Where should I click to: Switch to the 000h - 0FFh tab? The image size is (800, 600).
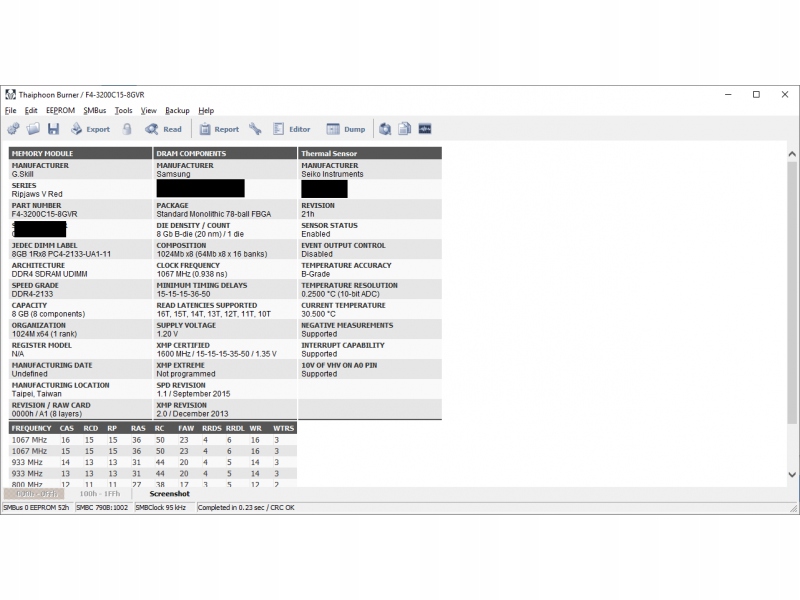point(34,493)
